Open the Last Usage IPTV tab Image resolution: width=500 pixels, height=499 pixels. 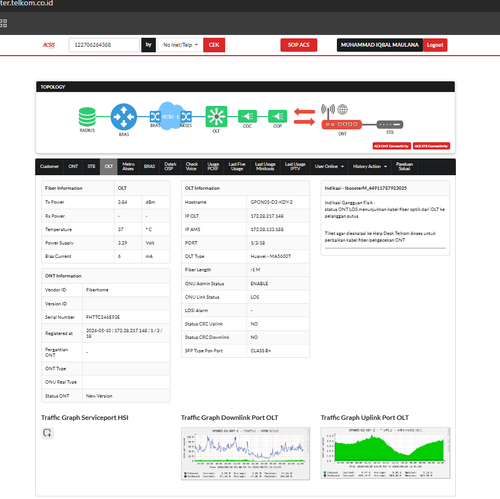[295, 166]
